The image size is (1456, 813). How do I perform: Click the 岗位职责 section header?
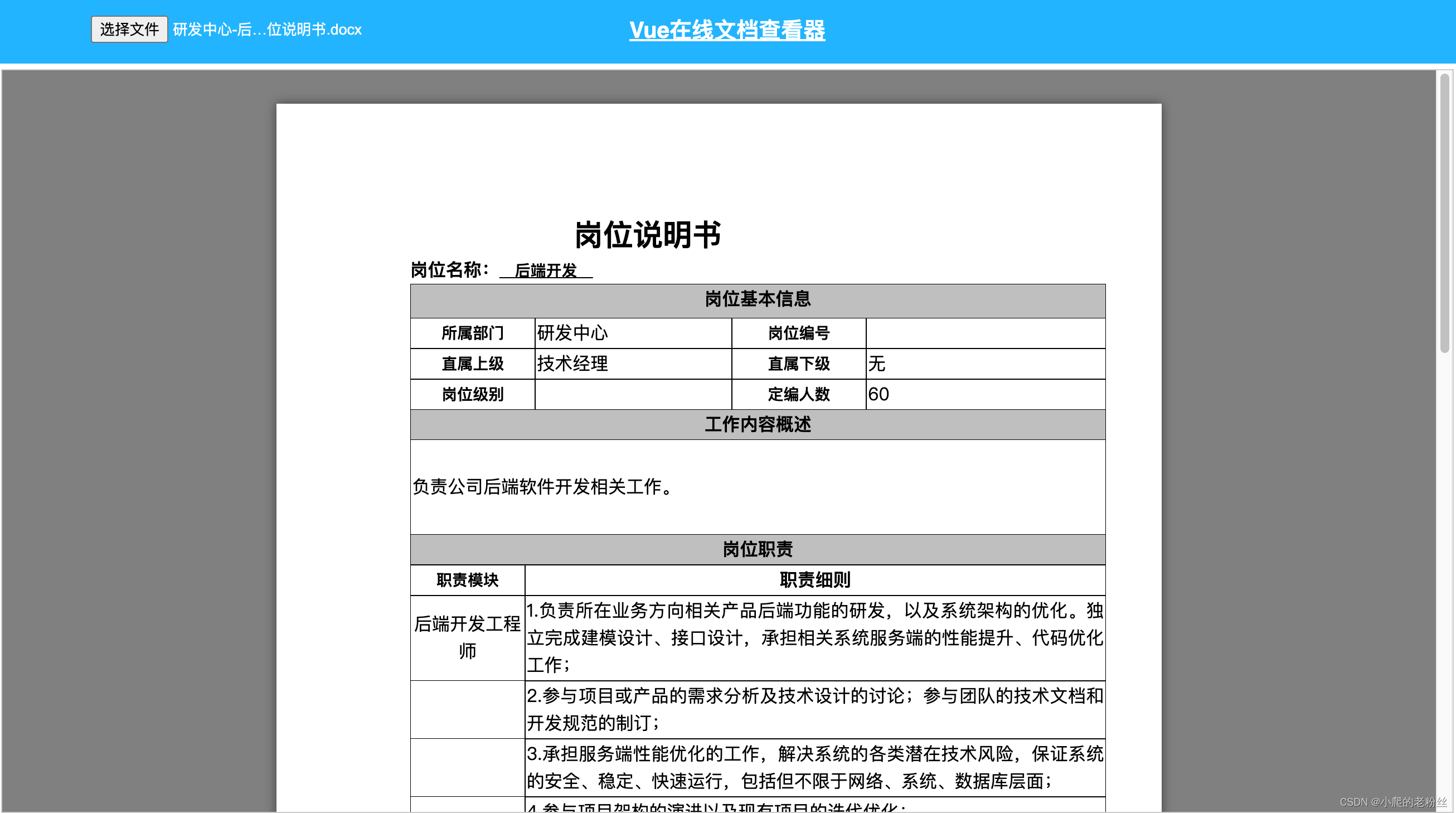point(758,549)
